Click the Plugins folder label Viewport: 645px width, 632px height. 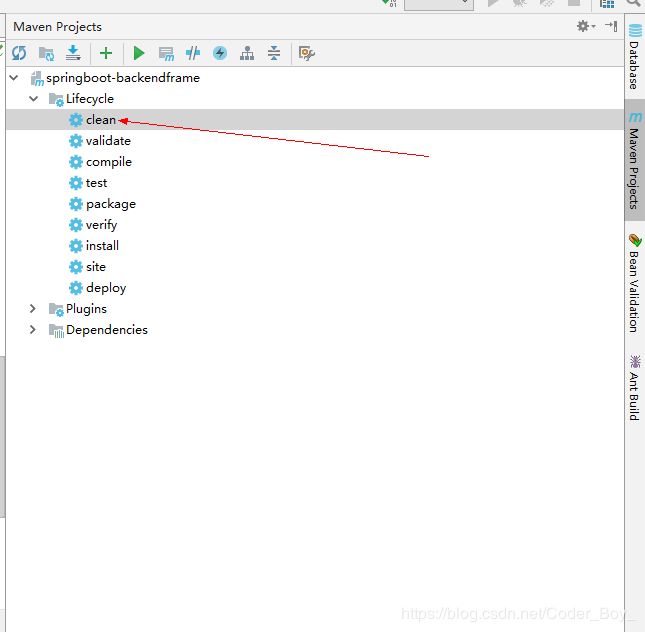click(86, 309)
